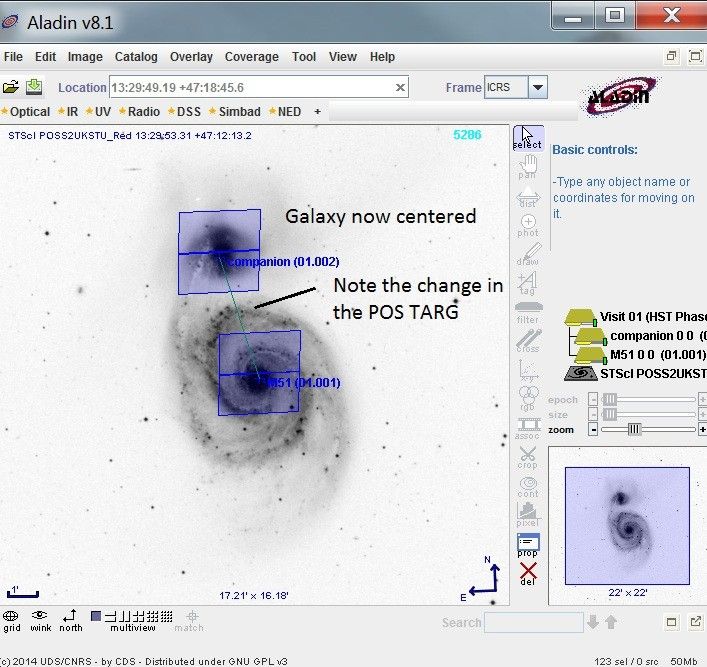Open the cross match tool
This screenshot has height=667, width=707.
coord(528,341)
